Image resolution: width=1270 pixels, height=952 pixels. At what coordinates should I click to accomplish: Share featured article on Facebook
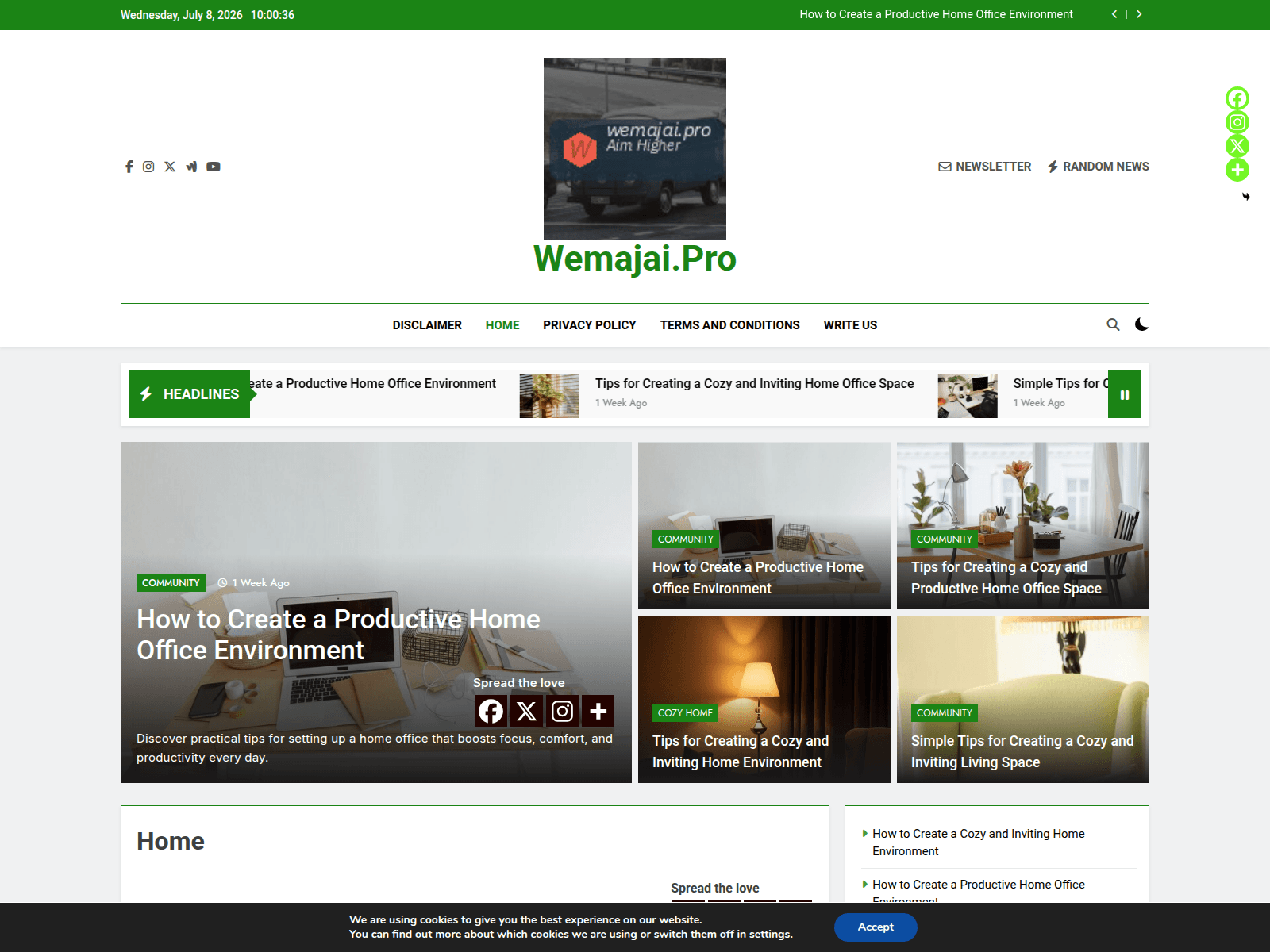(491, 712)
